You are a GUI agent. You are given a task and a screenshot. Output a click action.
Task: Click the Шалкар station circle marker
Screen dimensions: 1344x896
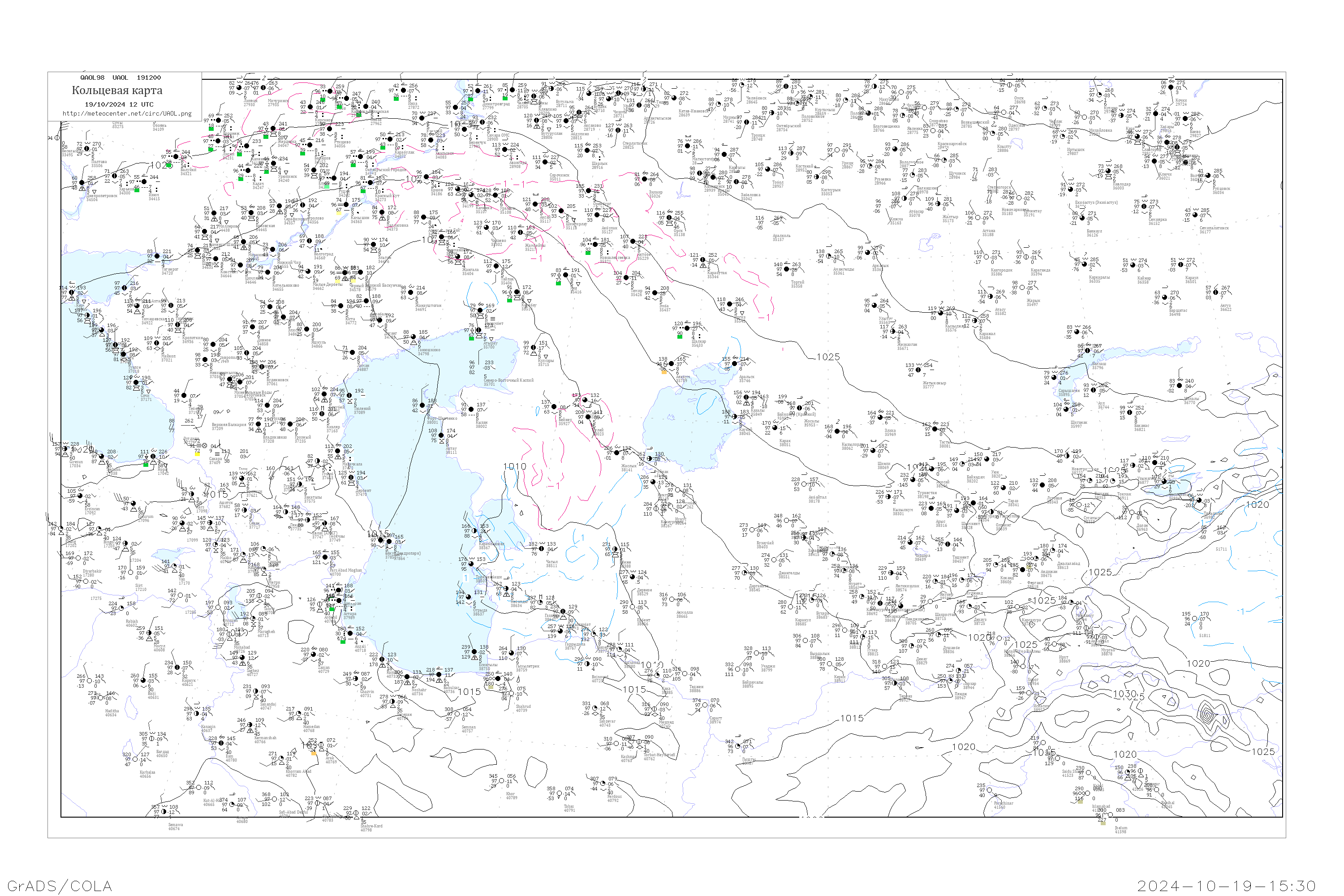pos(688,328)
